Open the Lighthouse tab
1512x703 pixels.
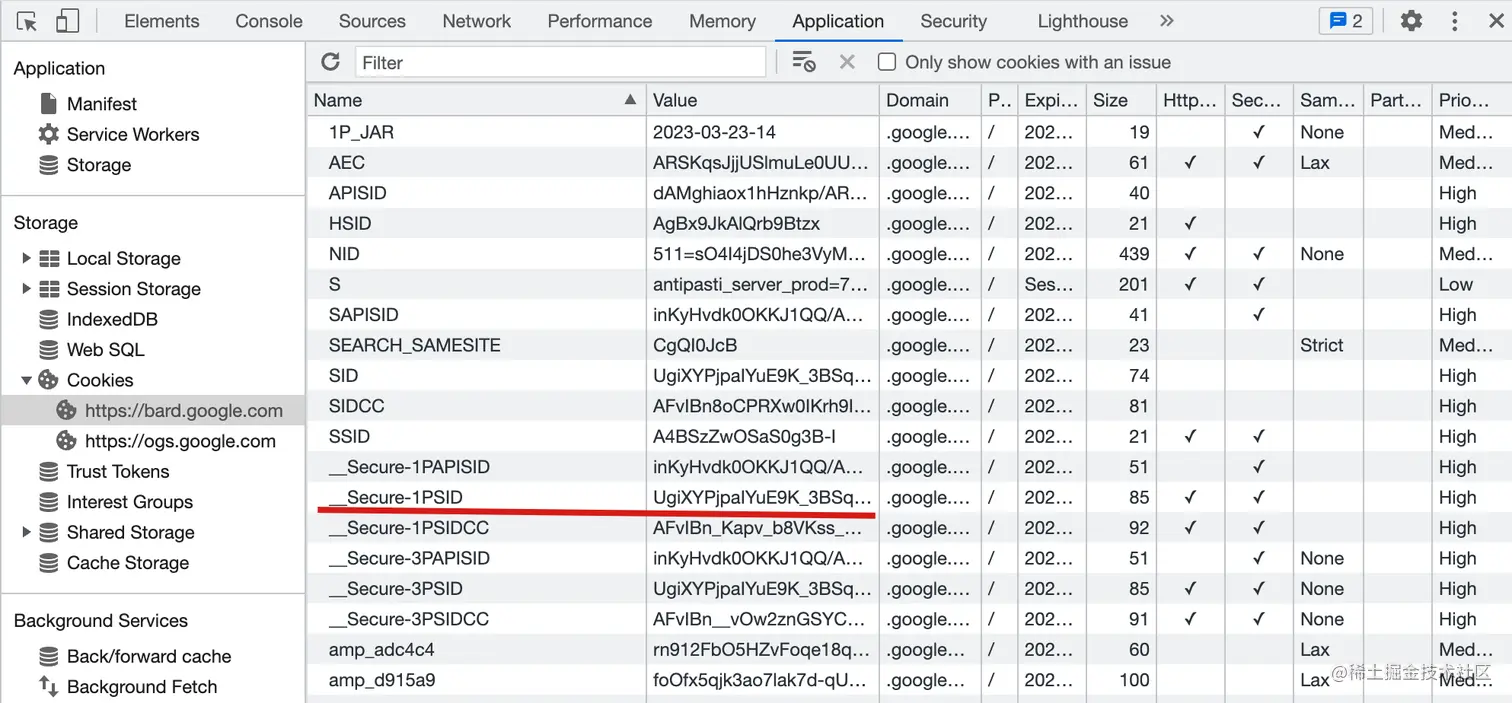pos(1082,21)
